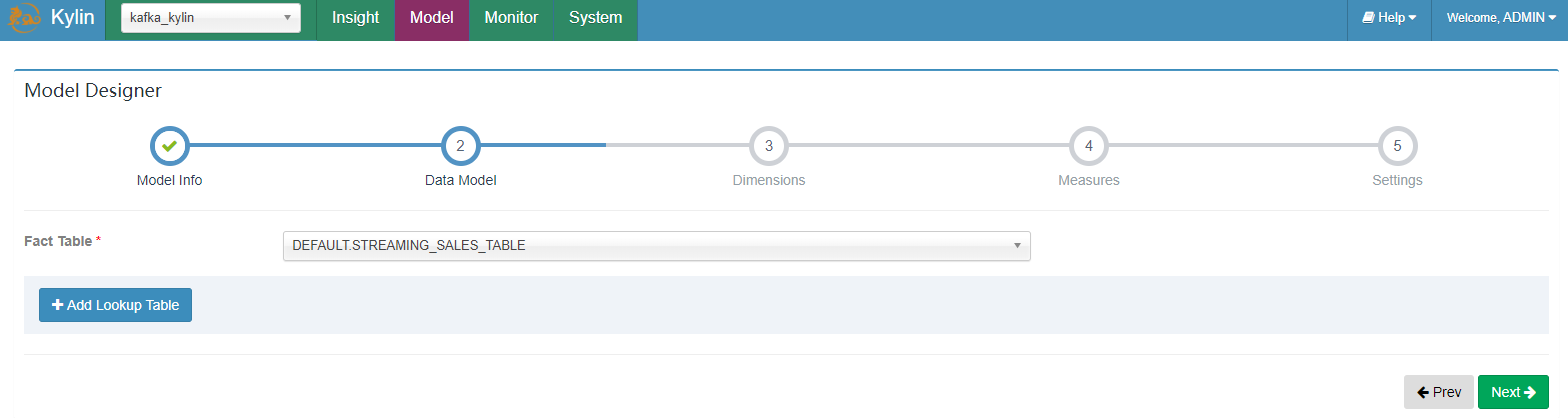This screenshot has width=1568, height=418.
Task: Go back with the Prev button
Action: point(1439,392)
